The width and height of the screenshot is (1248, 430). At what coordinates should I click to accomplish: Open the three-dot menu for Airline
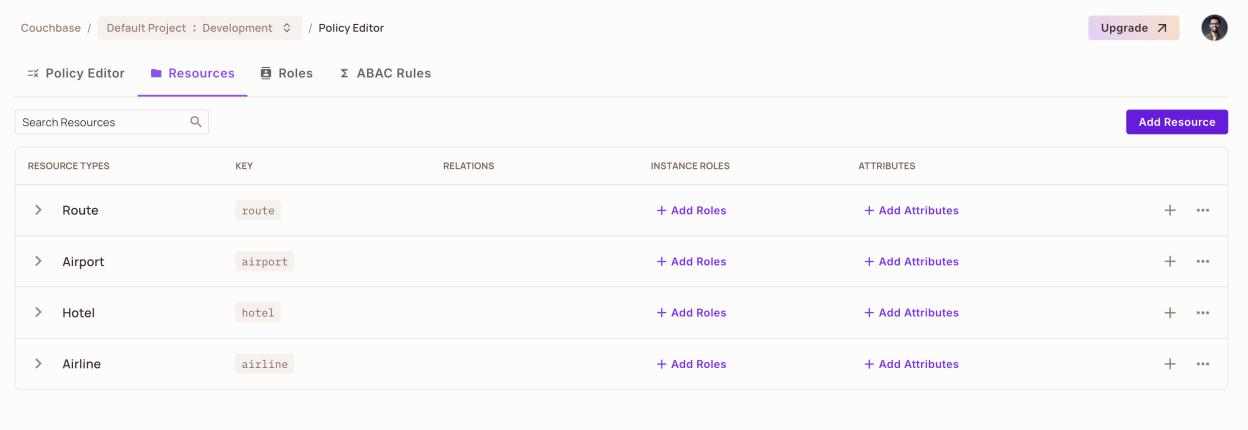click(x=1203, y=364)
